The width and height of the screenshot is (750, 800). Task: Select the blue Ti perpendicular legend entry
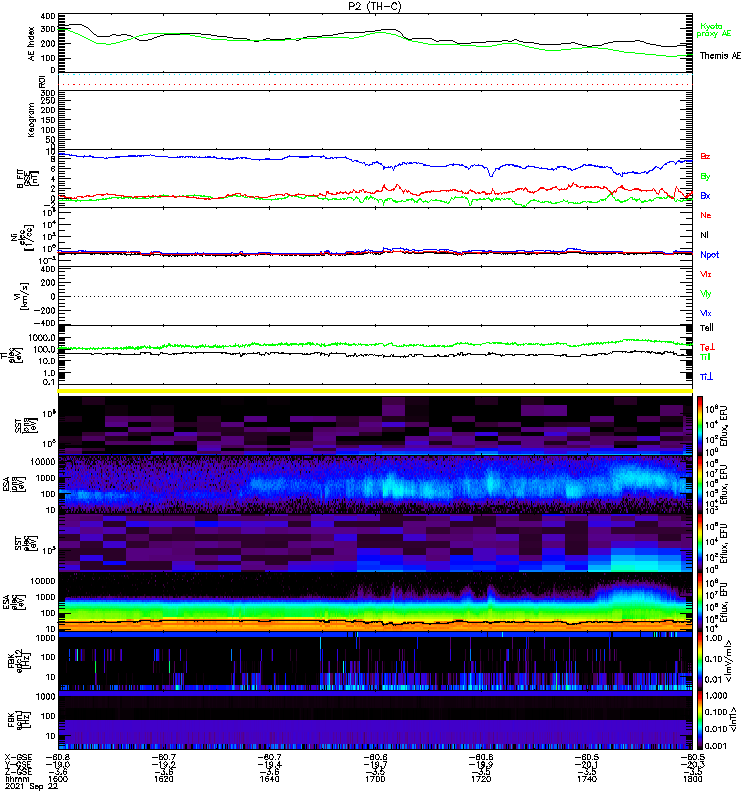[x=706, y=377]
